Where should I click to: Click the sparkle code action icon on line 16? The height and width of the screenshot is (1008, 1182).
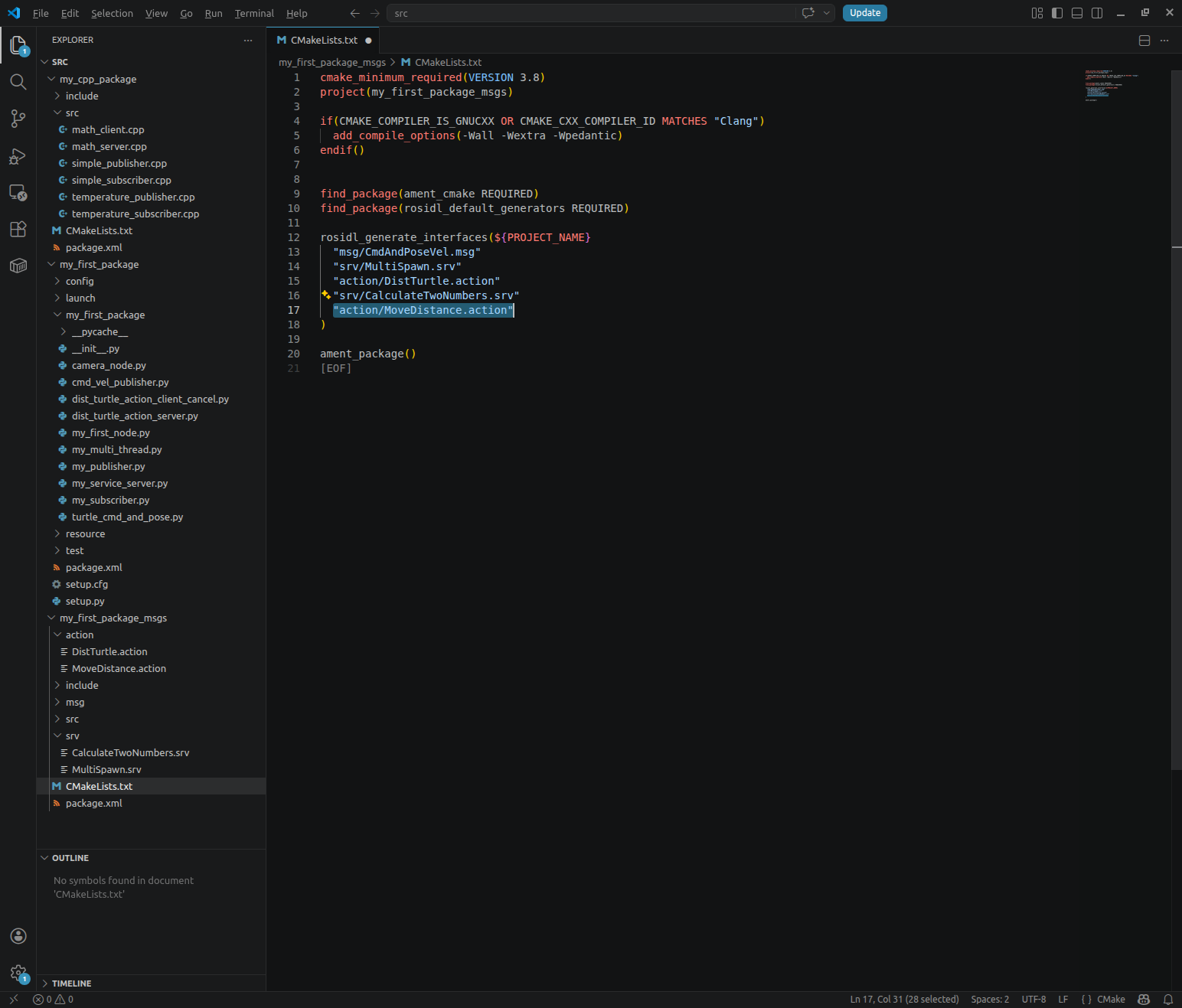(325, 295)
